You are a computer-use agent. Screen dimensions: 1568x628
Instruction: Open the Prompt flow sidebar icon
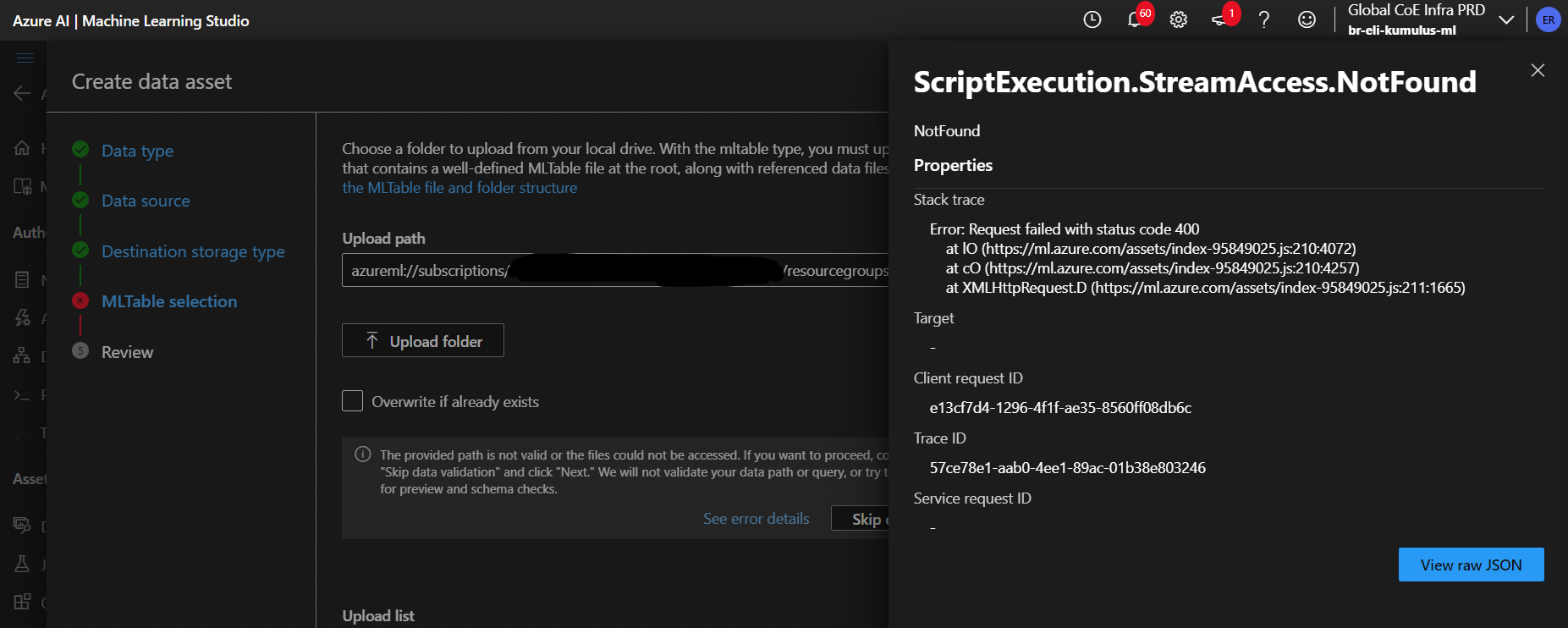(22, 394)
